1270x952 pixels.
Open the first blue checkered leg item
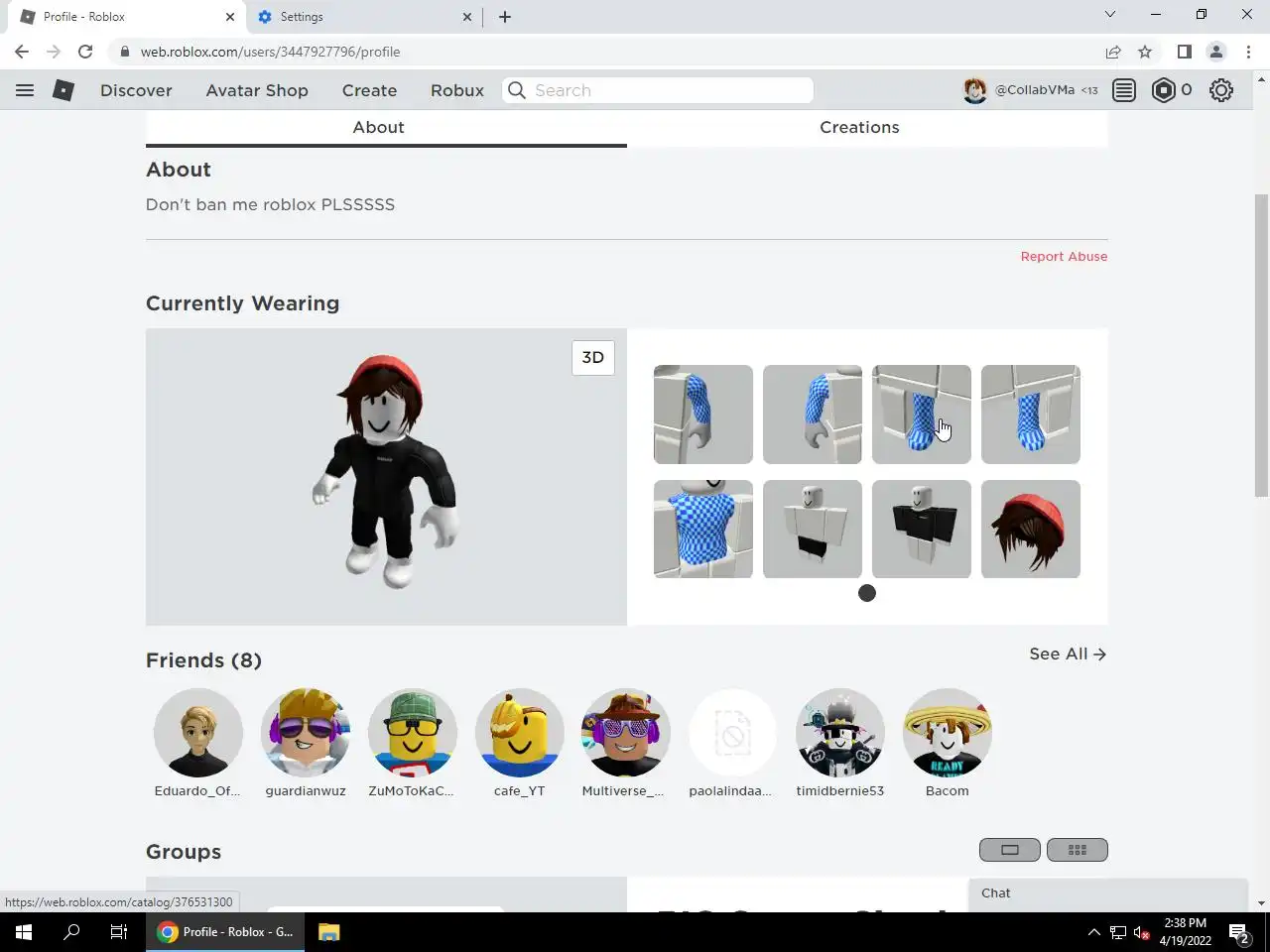pyautogui.click(x=922, y=415)
